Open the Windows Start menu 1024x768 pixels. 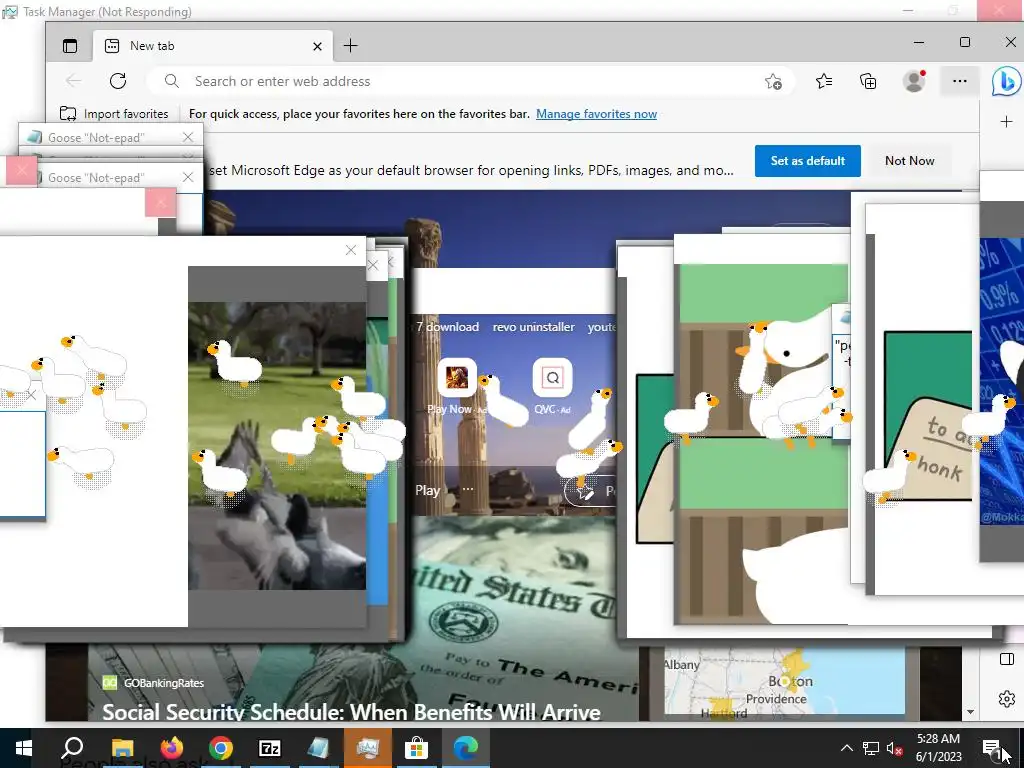point(24,748)
